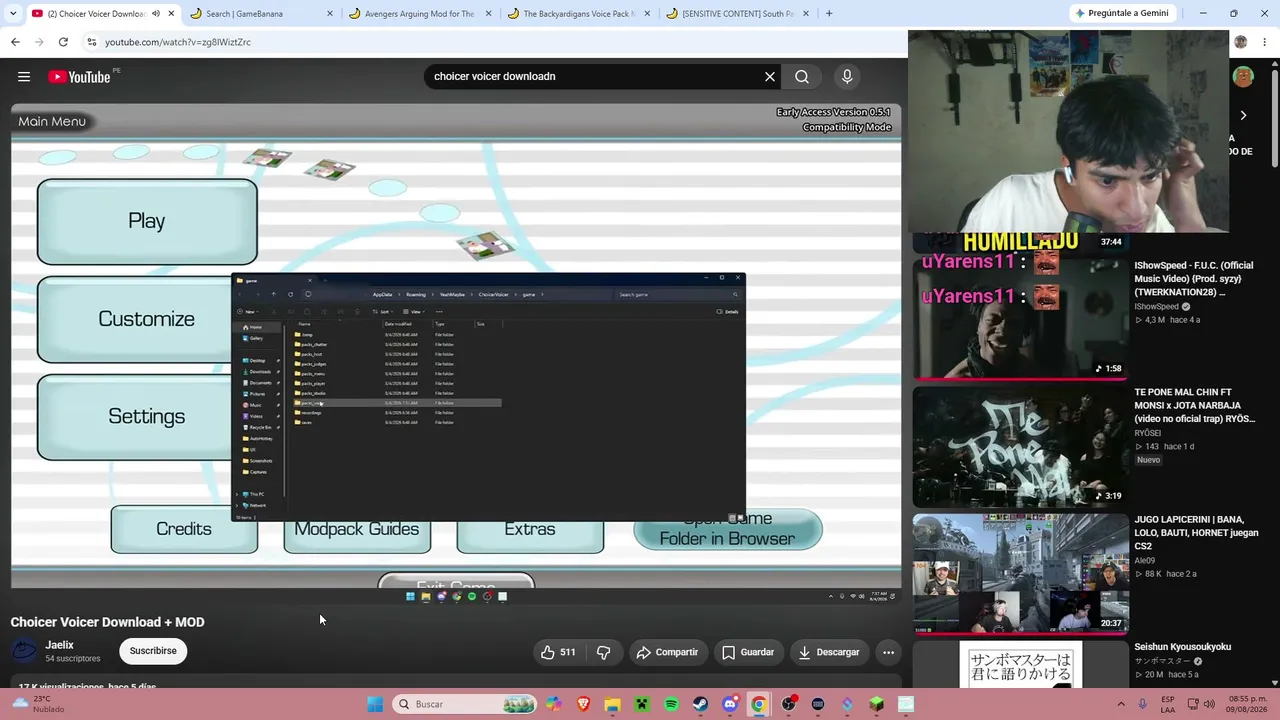Go to the YouTube home logo
Viewport: 1280px width, 720px height.
79,77
